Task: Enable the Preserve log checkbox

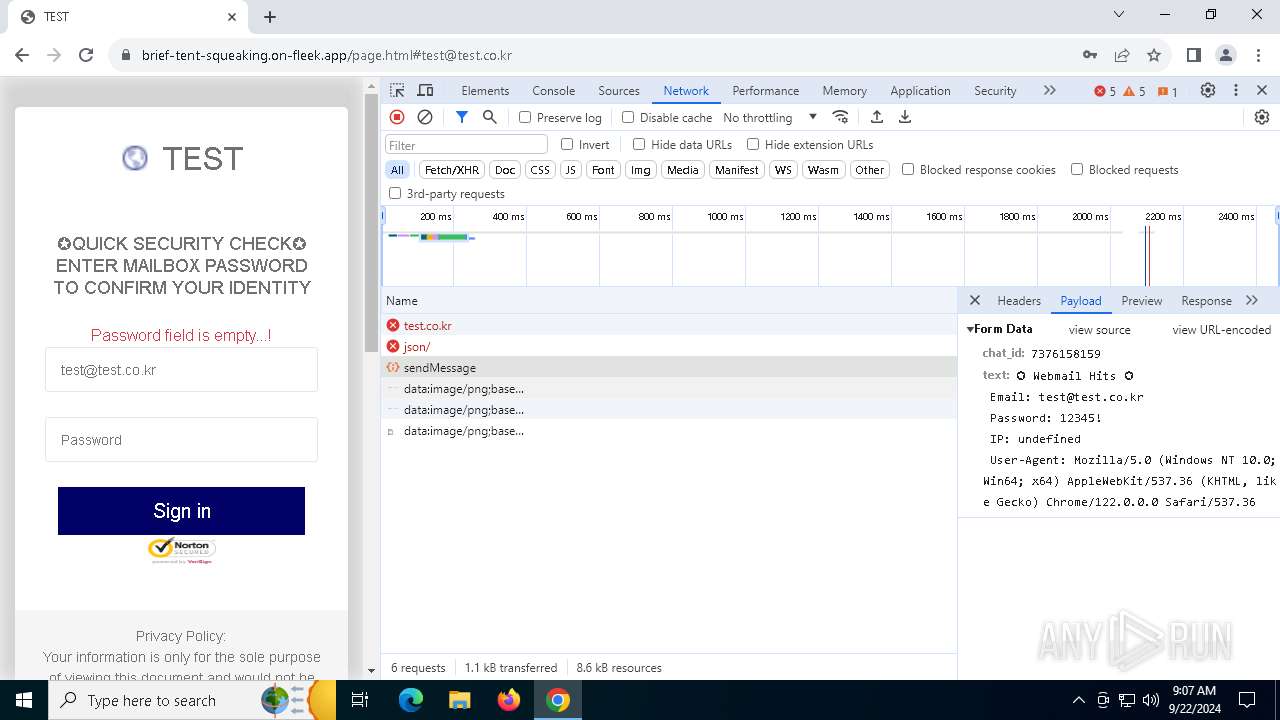Action: (x=525, y=117)
